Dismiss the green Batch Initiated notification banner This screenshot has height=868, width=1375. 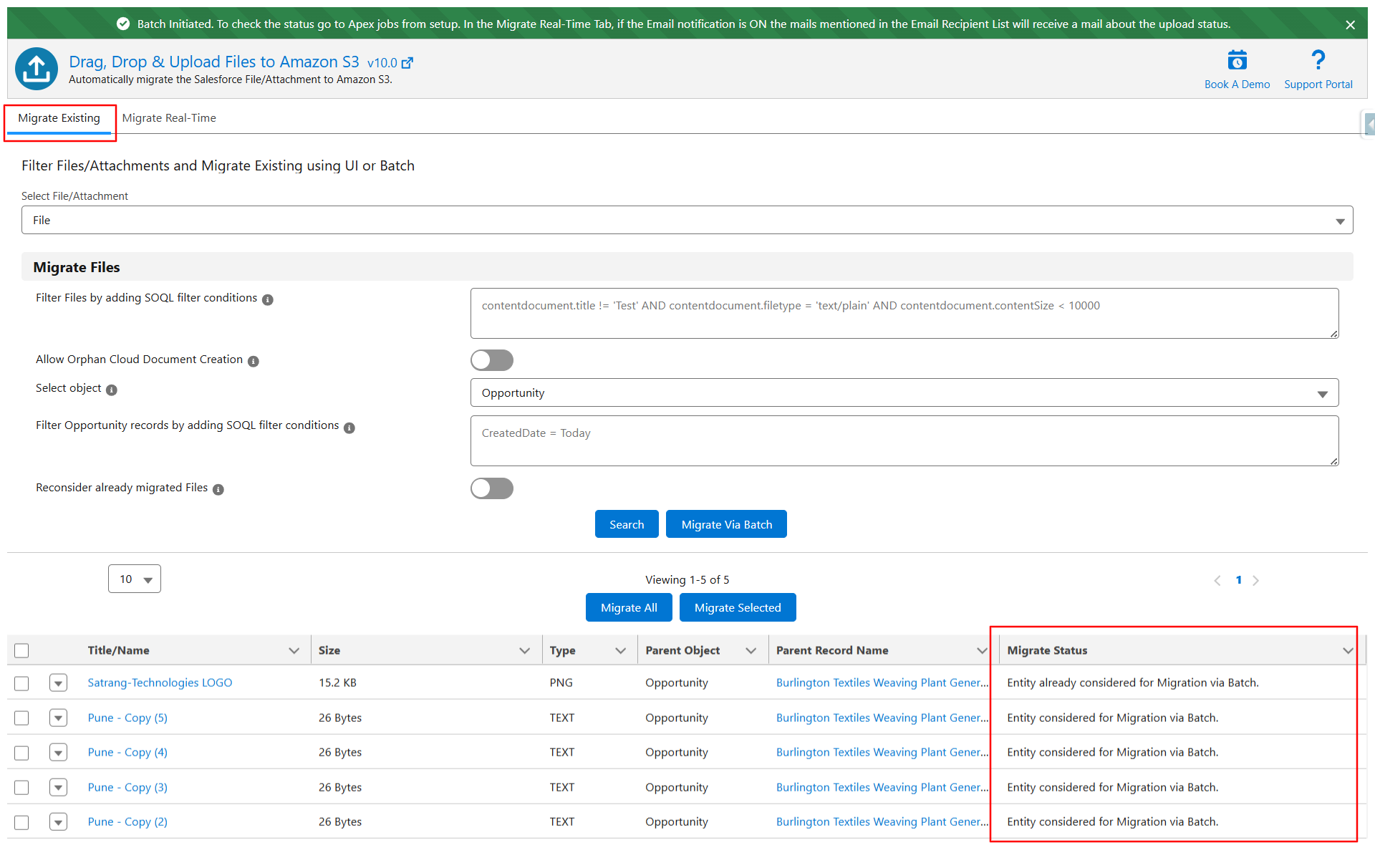pyautogui.click(x=1350, y=25)
